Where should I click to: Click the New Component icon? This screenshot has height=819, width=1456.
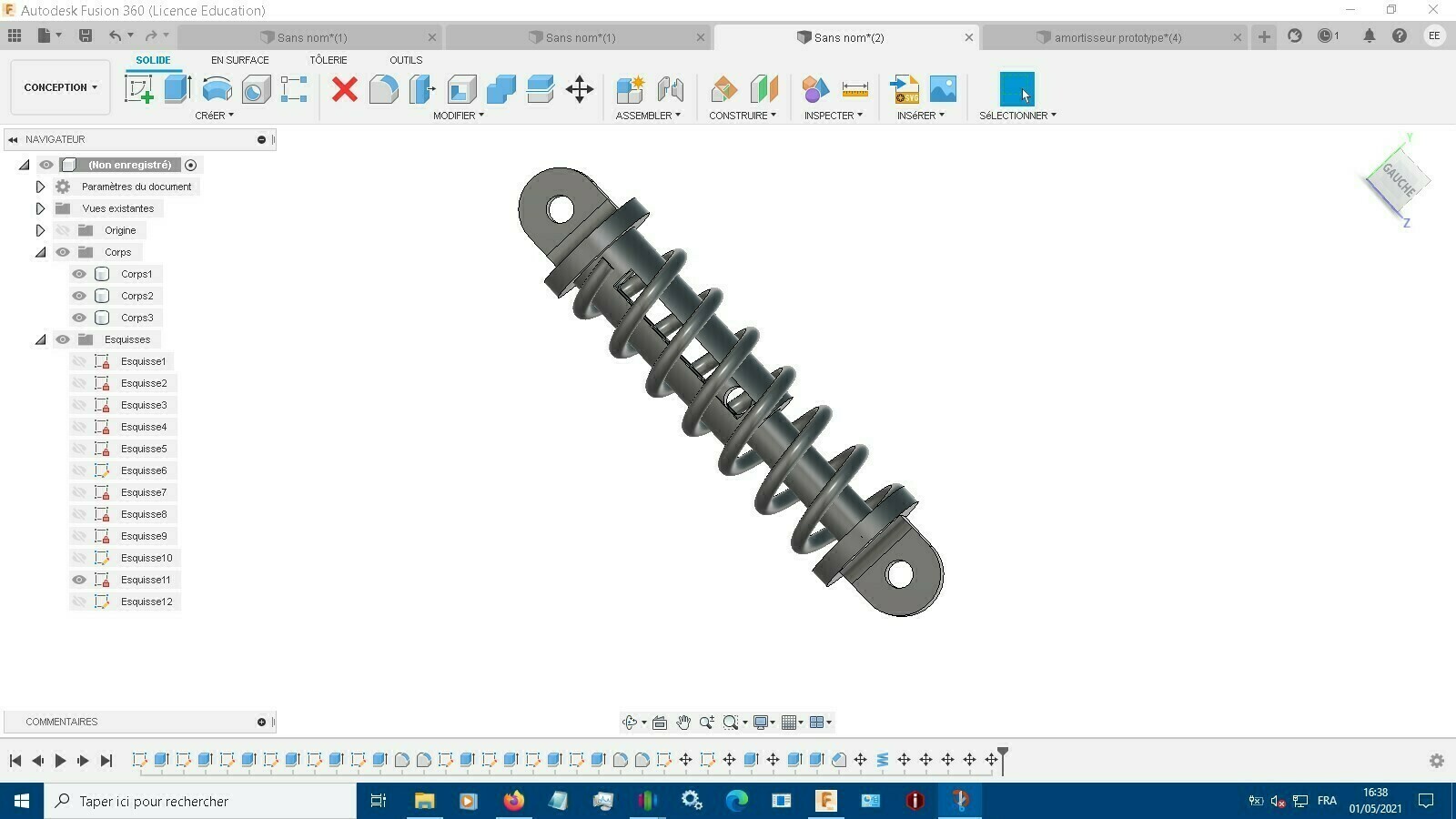(630, 89)
